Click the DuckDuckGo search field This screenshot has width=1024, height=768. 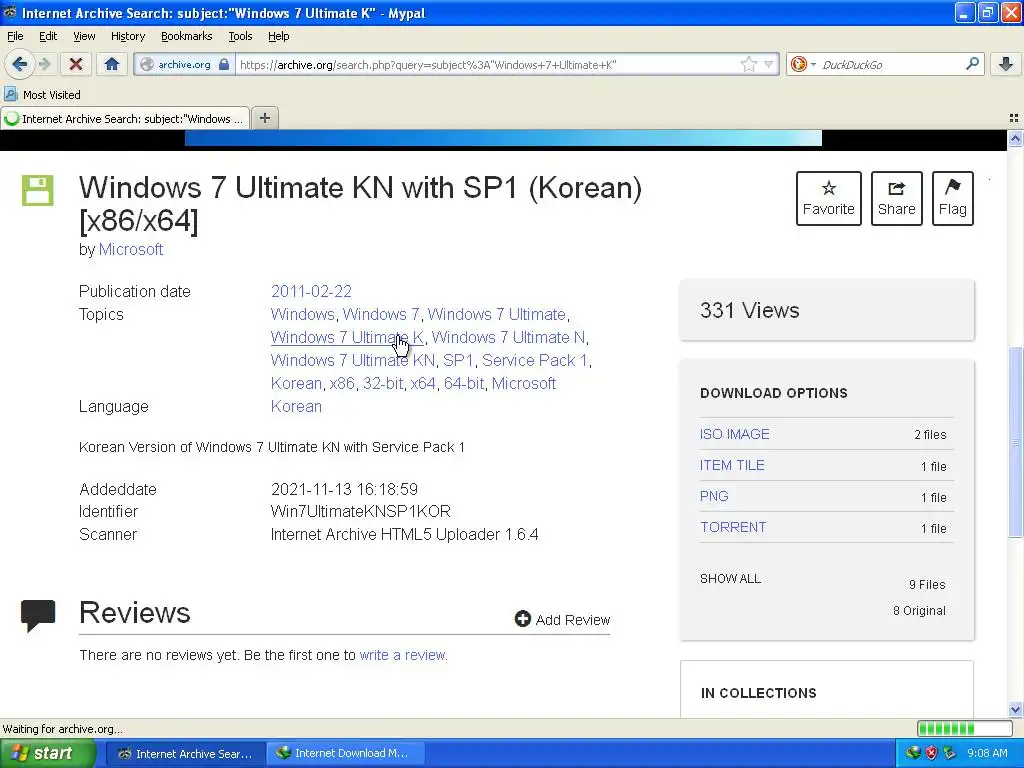pyautogui.click(x=891, y=64)
